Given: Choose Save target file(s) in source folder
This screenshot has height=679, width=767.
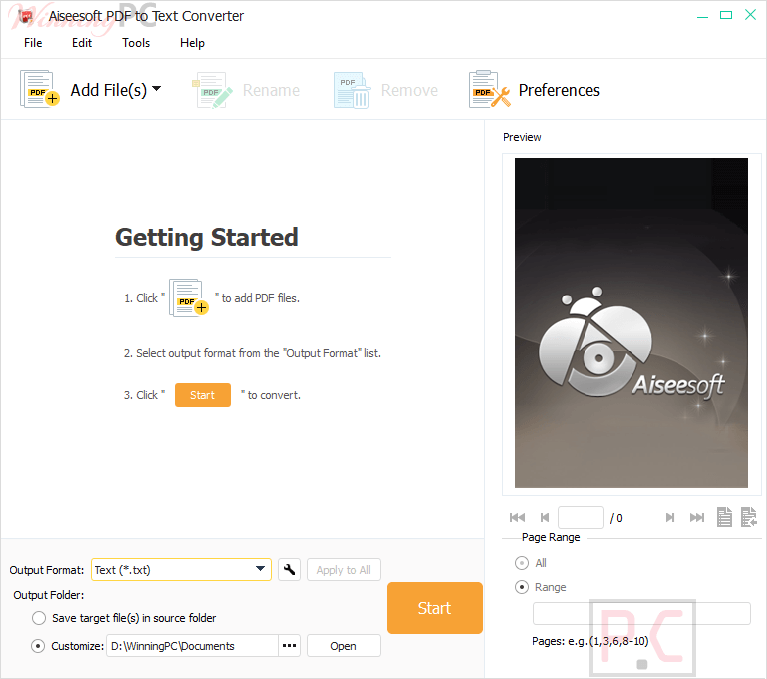Looking at the screenshot, I should pyautogui.click(x=39, y=618).
